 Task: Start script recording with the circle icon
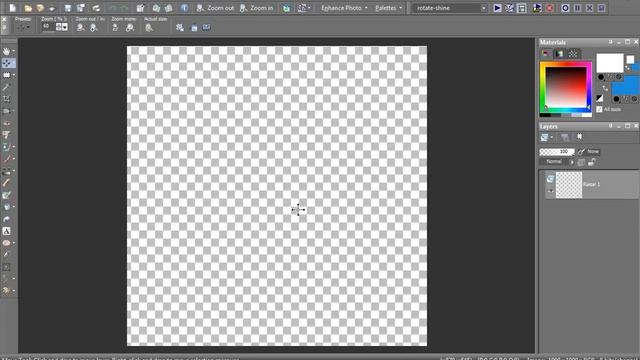[565, 8]
